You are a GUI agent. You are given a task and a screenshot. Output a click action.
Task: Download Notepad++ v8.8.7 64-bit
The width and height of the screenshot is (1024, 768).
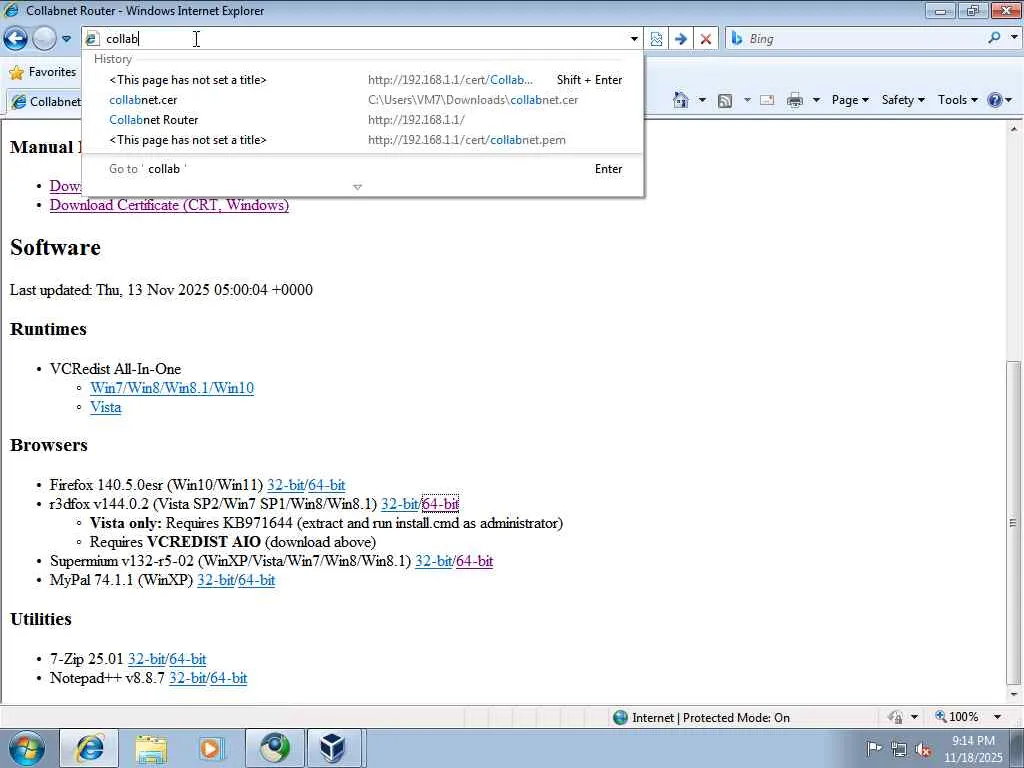229,678
